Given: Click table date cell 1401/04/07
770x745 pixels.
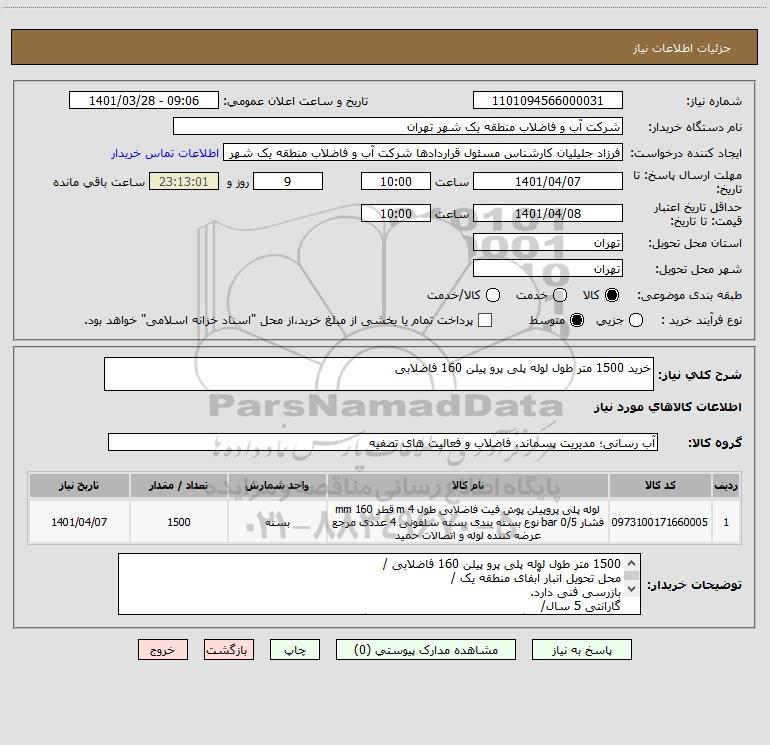Looking at the screenshot, I should (x=79, y=522).
